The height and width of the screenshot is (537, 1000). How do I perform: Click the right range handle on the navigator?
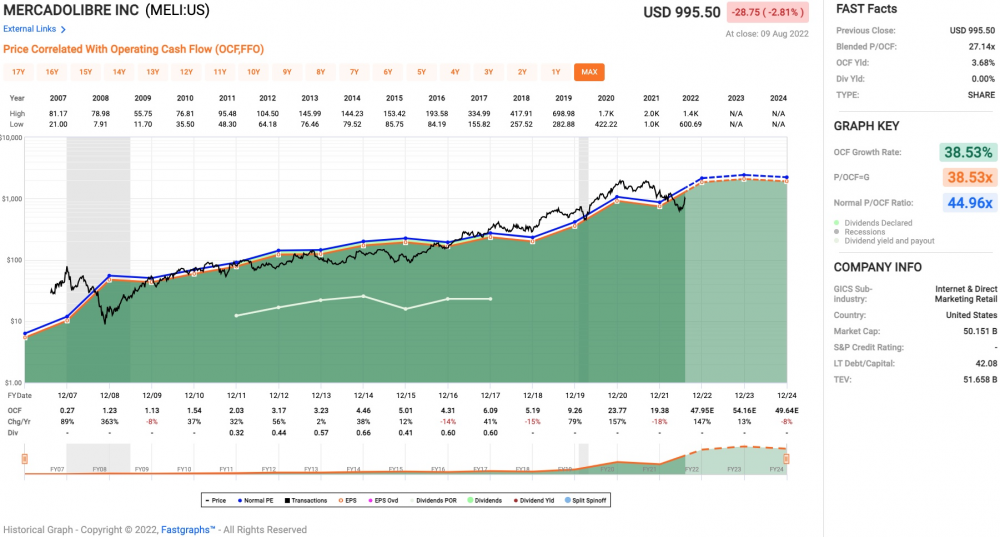[x=786, y=459]
